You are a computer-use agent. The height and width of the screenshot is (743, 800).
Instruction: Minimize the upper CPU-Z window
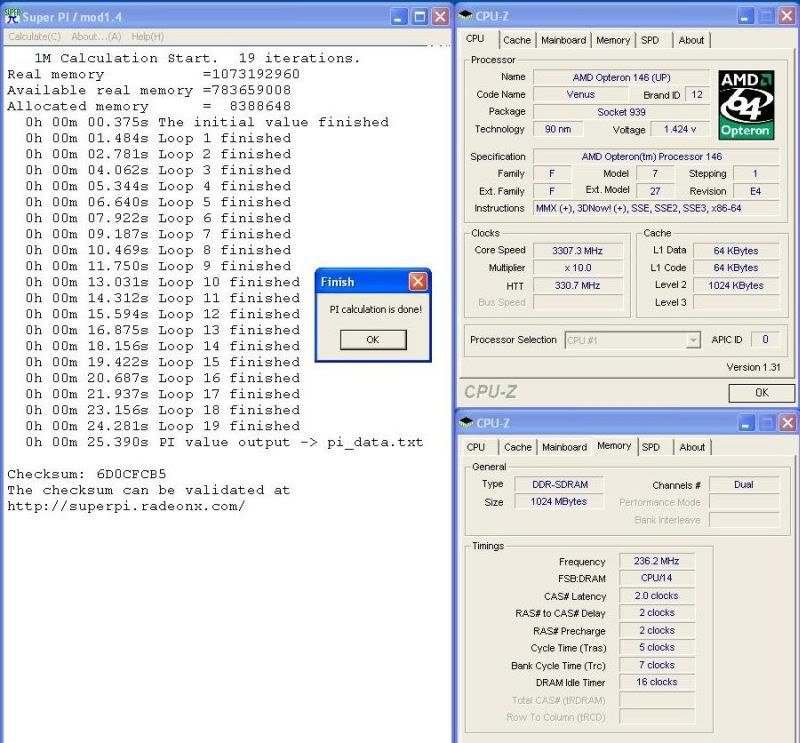coord(745,16)
